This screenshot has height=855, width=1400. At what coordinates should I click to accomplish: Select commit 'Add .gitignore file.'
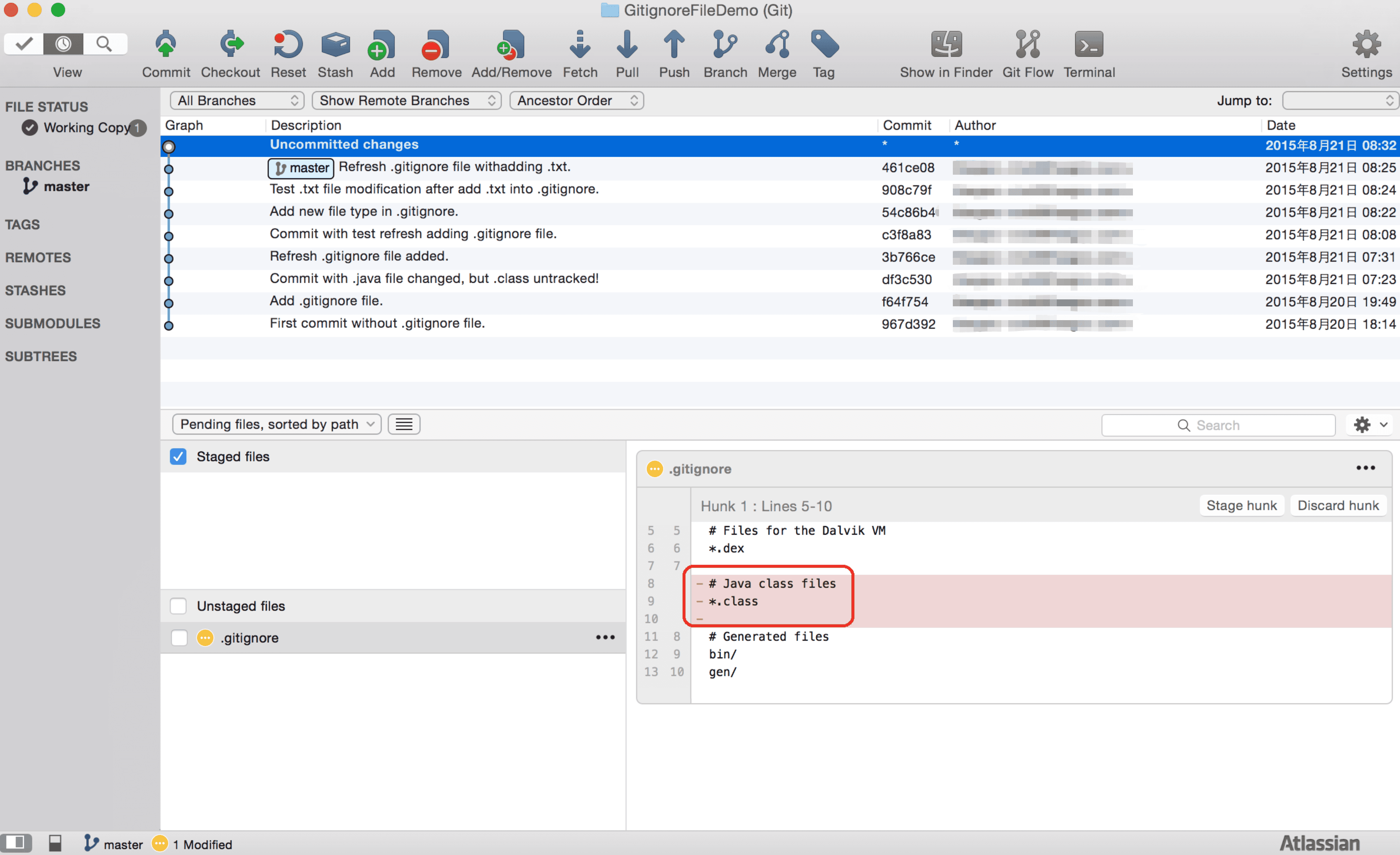tap(780, 302)
